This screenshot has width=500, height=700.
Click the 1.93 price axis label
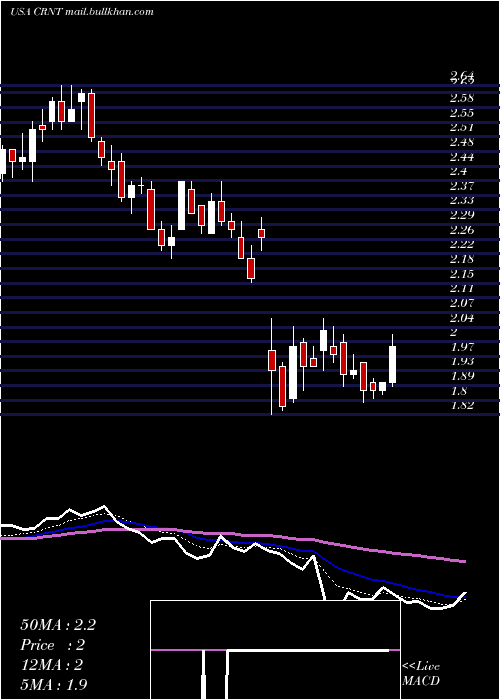pos(462,361)
